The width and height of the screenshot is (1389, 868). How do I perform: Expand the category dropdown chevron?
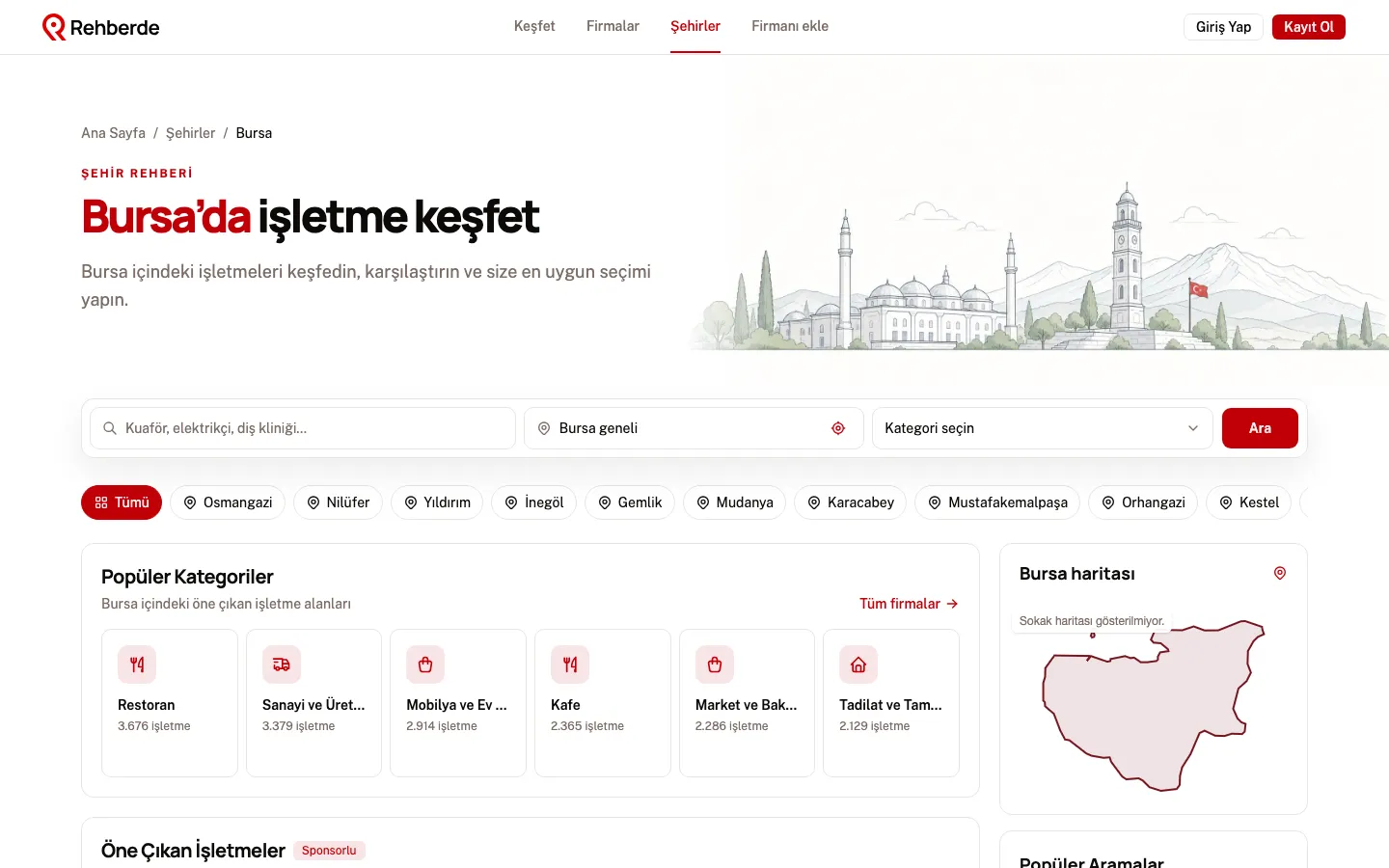pos(1193,428)
